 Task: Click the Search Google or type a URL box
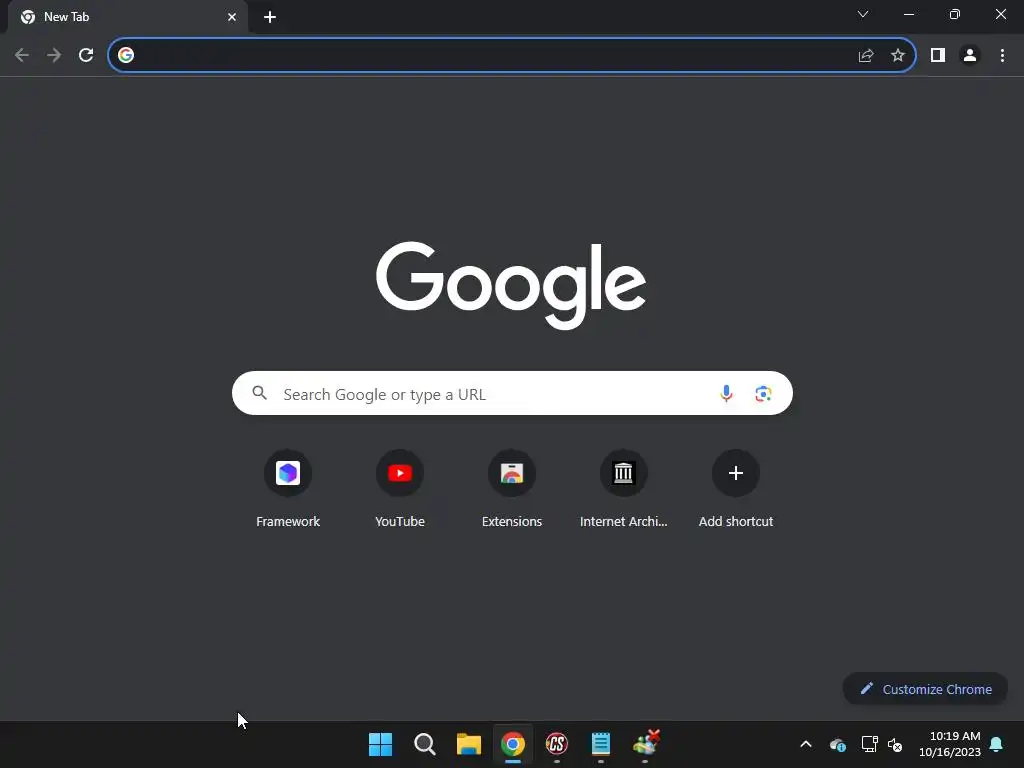point(512,393)
